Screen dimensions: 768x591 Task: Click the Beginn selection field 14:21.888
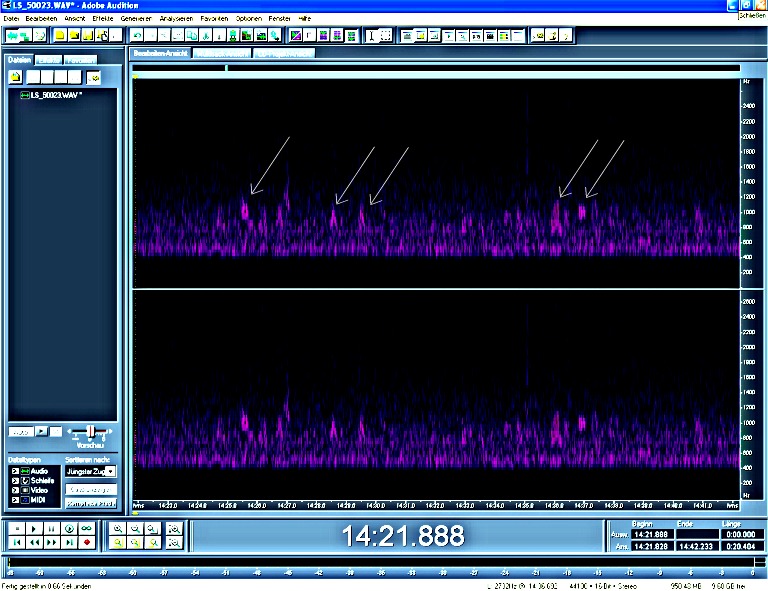(651, 534)
